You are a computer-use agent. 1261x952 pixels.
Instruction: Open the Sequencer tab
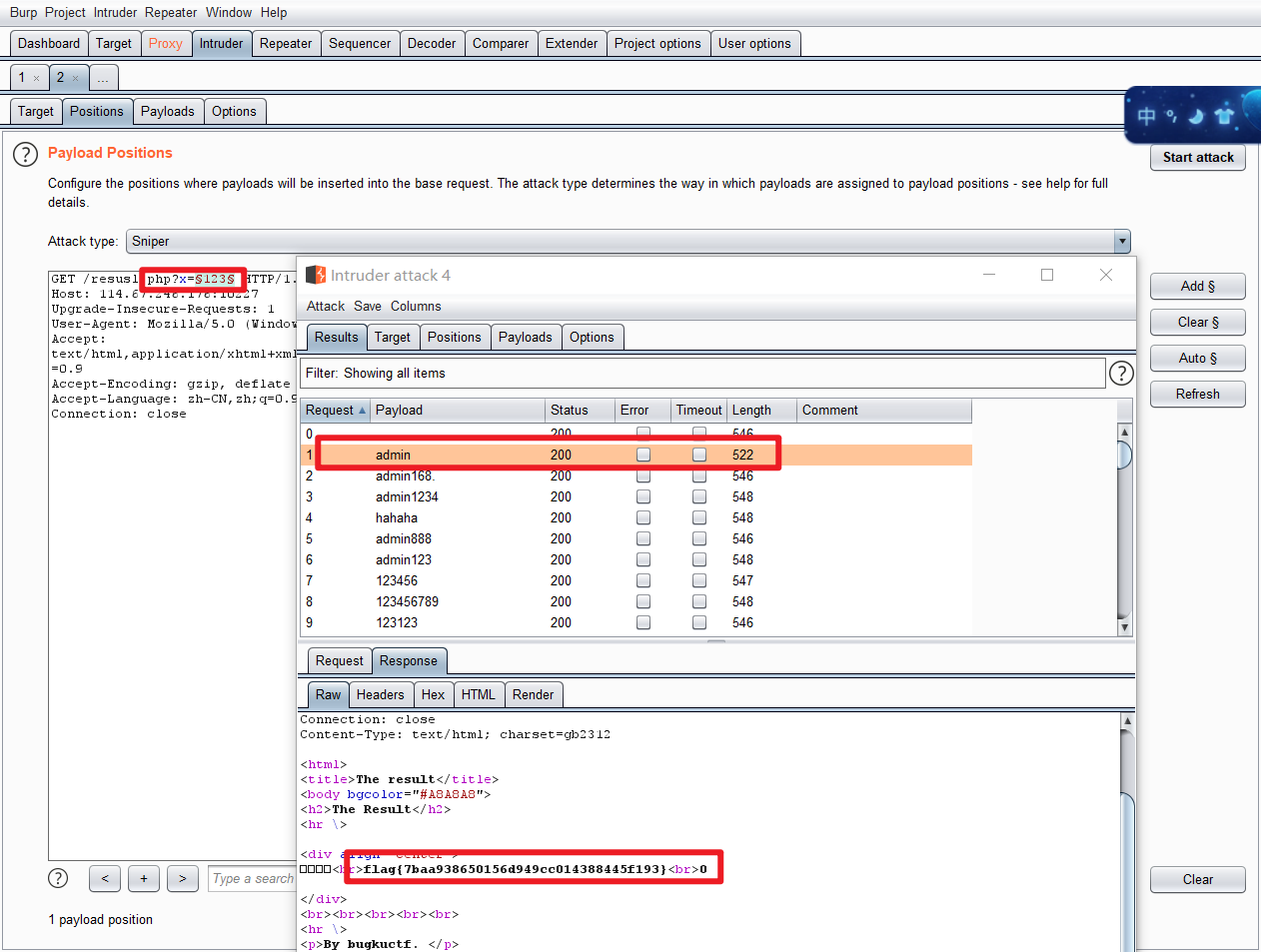360,44
